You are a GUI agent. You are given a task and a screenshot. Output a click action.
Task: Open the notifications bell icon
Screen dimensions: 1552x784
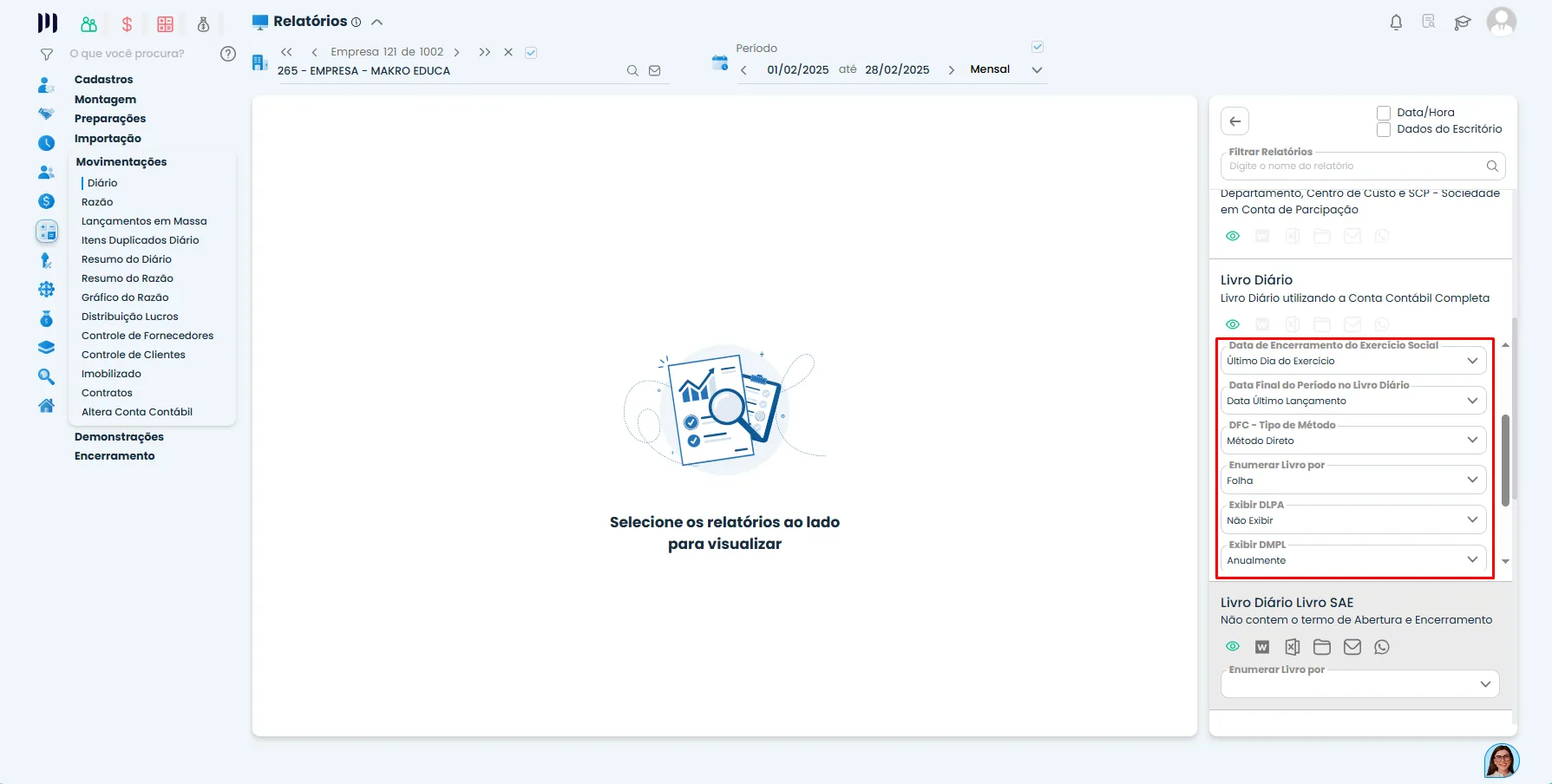(x=1396, y=23)
